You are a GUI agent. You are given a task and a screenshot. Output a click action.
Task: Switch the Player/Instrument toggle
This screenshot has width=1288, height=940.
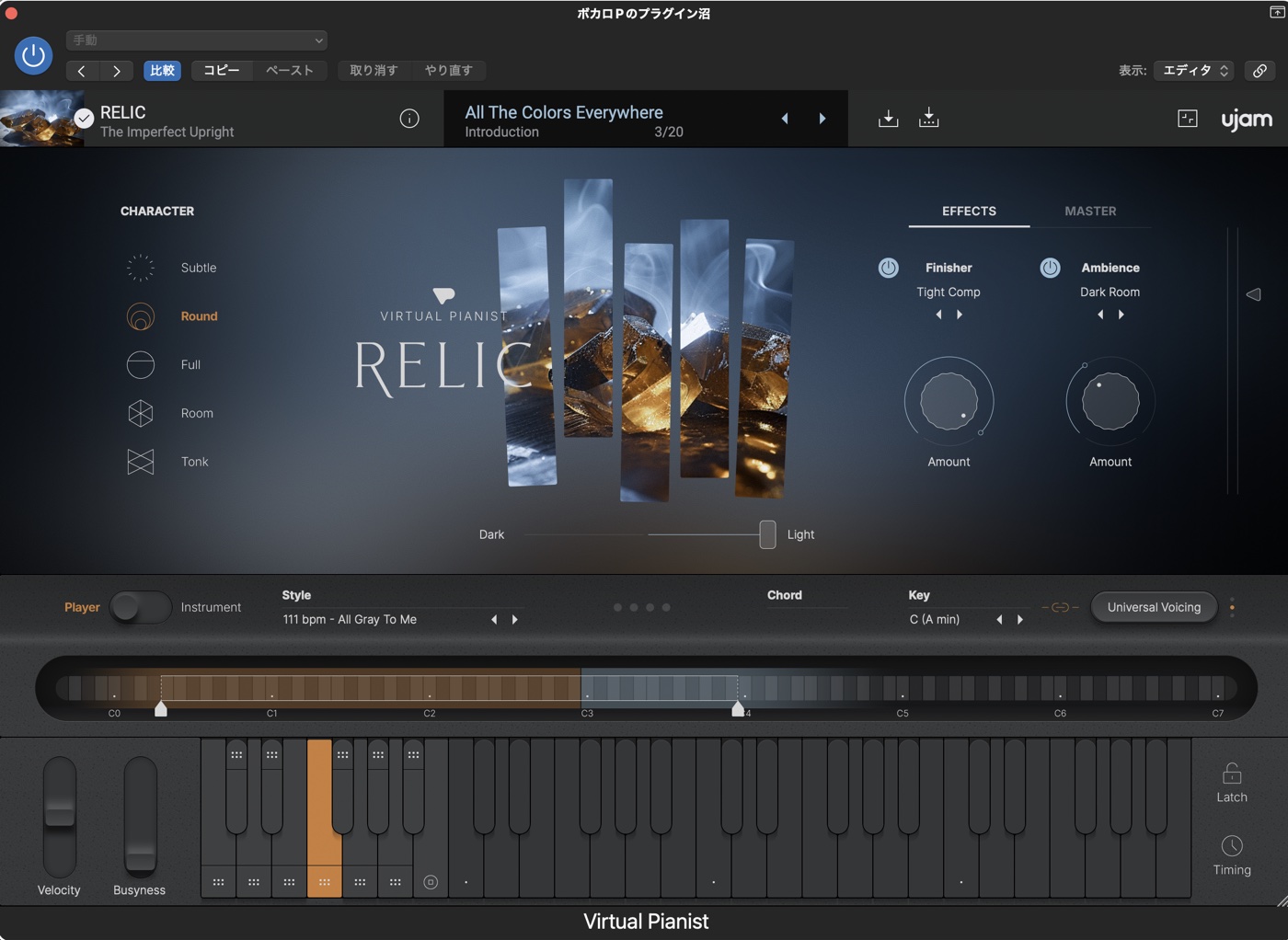(x=140, y=607)
